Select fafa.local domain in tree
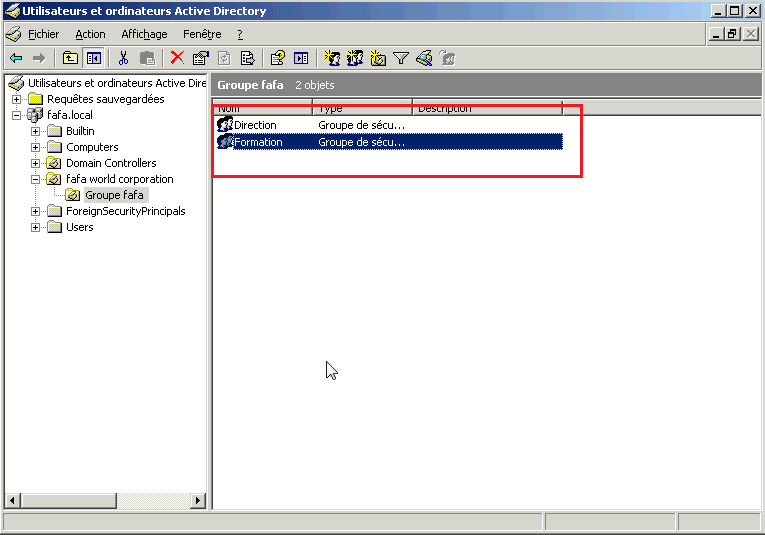The height and width of the screenshot is (535, 765). (x=69, y=115)
